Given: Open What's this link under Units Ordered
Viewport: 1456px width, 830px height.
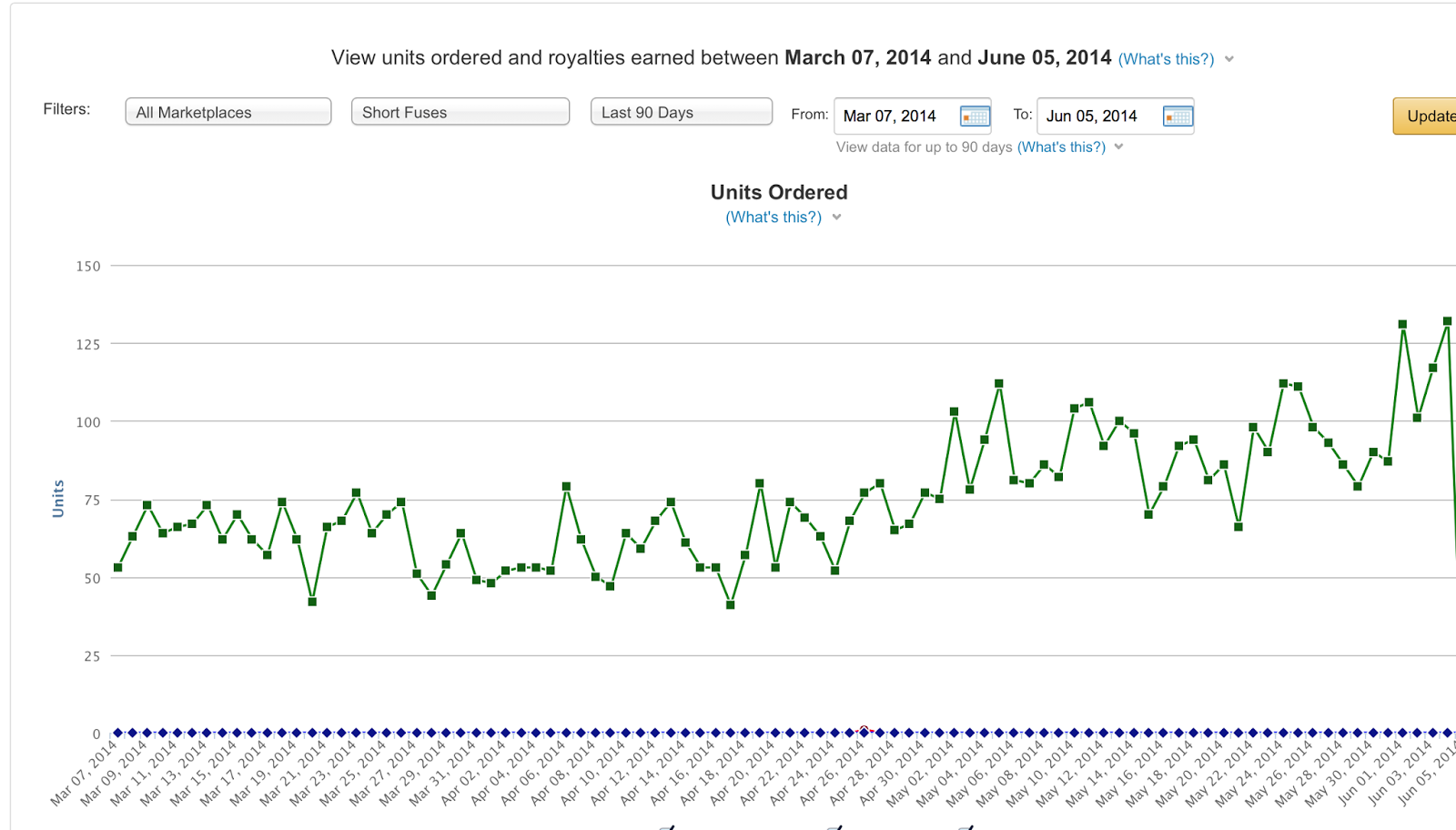Looking at the screenshot, I should [773, 218].
